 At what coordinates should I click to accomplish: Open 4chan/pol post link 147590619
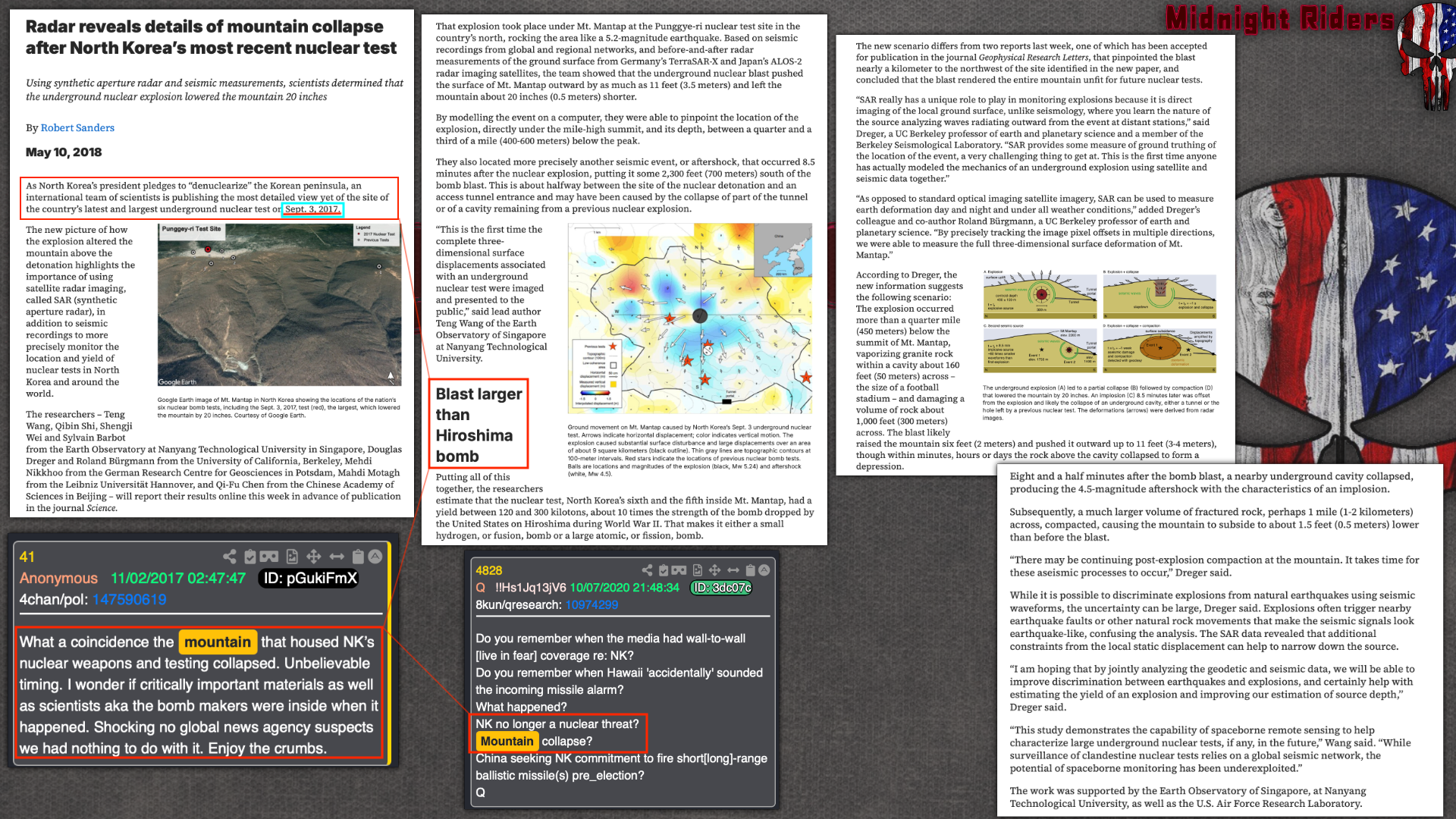(x=130, y=600)
